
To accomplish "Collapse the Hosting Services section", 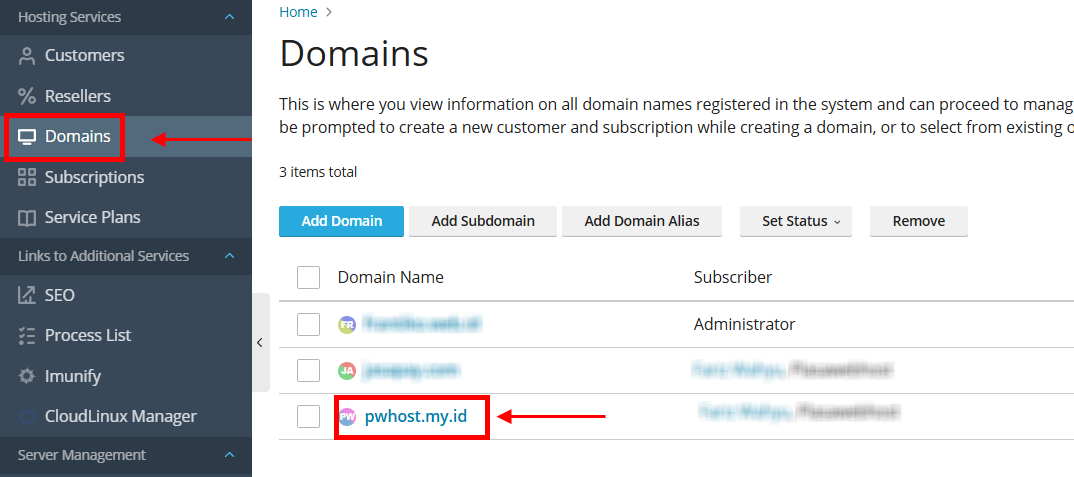I will (229, 16).
